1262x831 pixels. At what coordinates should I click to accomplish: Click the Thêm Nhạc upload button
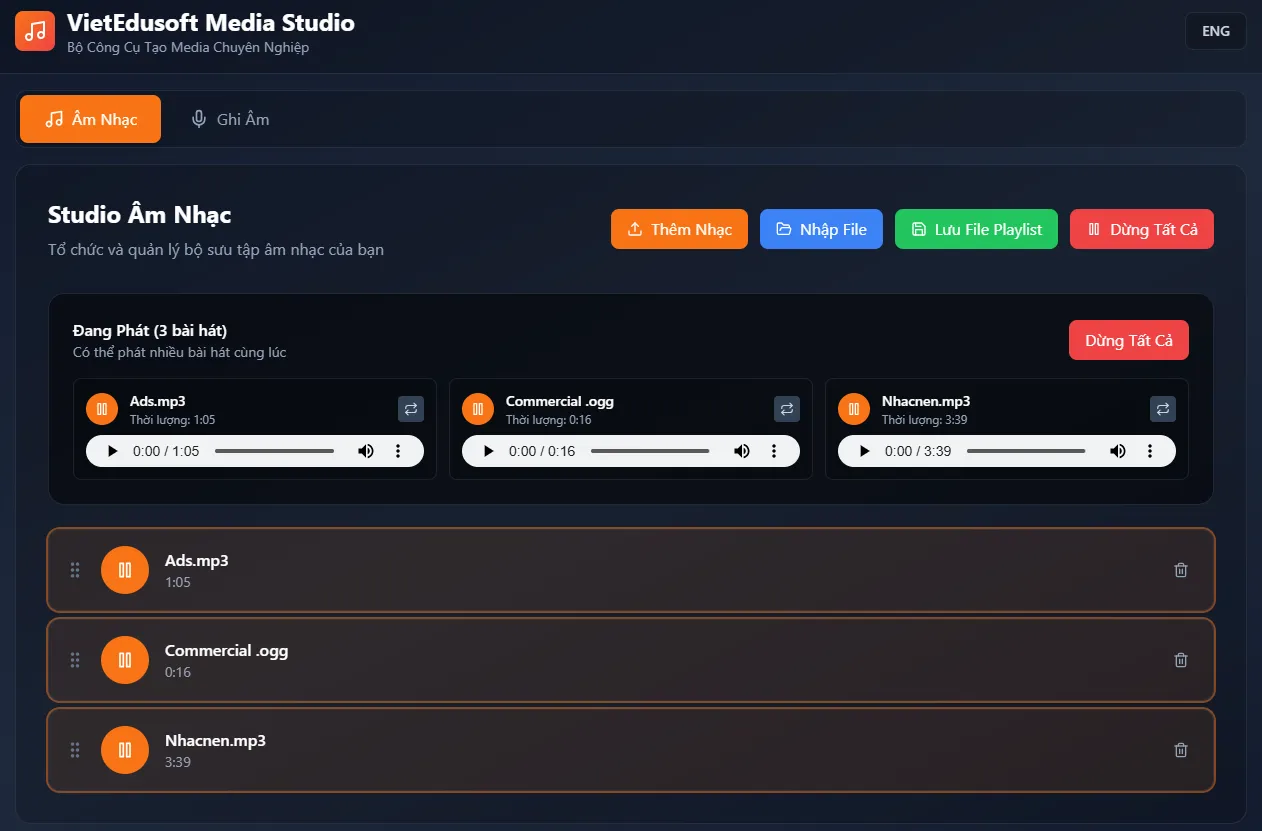tap(679, 229)
